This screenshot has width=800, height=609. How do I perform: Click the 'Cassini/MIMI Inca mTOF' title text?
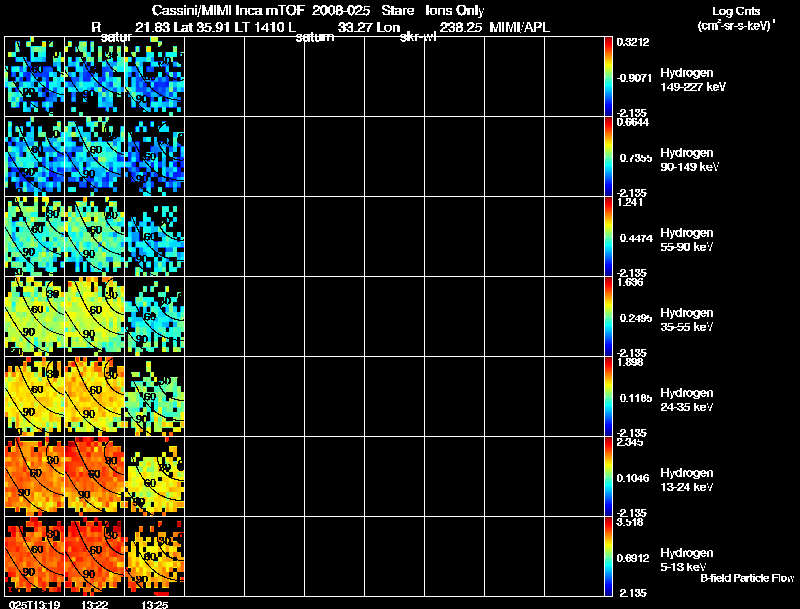(x=228, y=10)
